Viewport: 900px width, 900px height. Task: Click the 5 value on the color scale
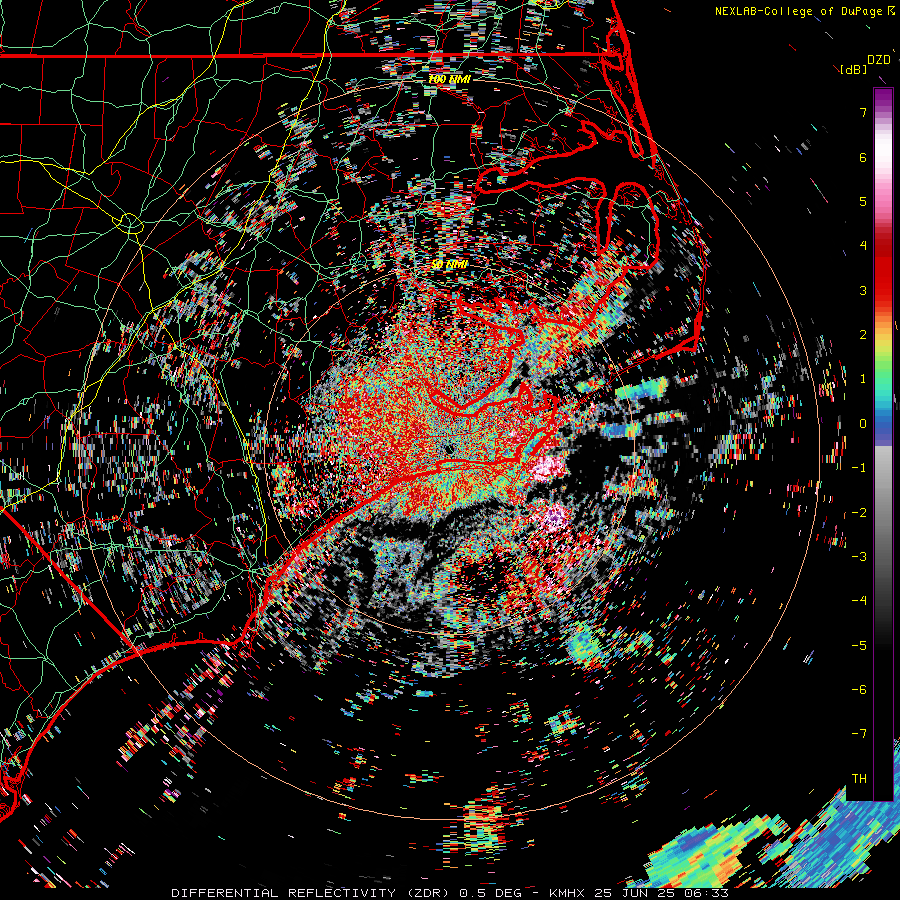[863, 201]
